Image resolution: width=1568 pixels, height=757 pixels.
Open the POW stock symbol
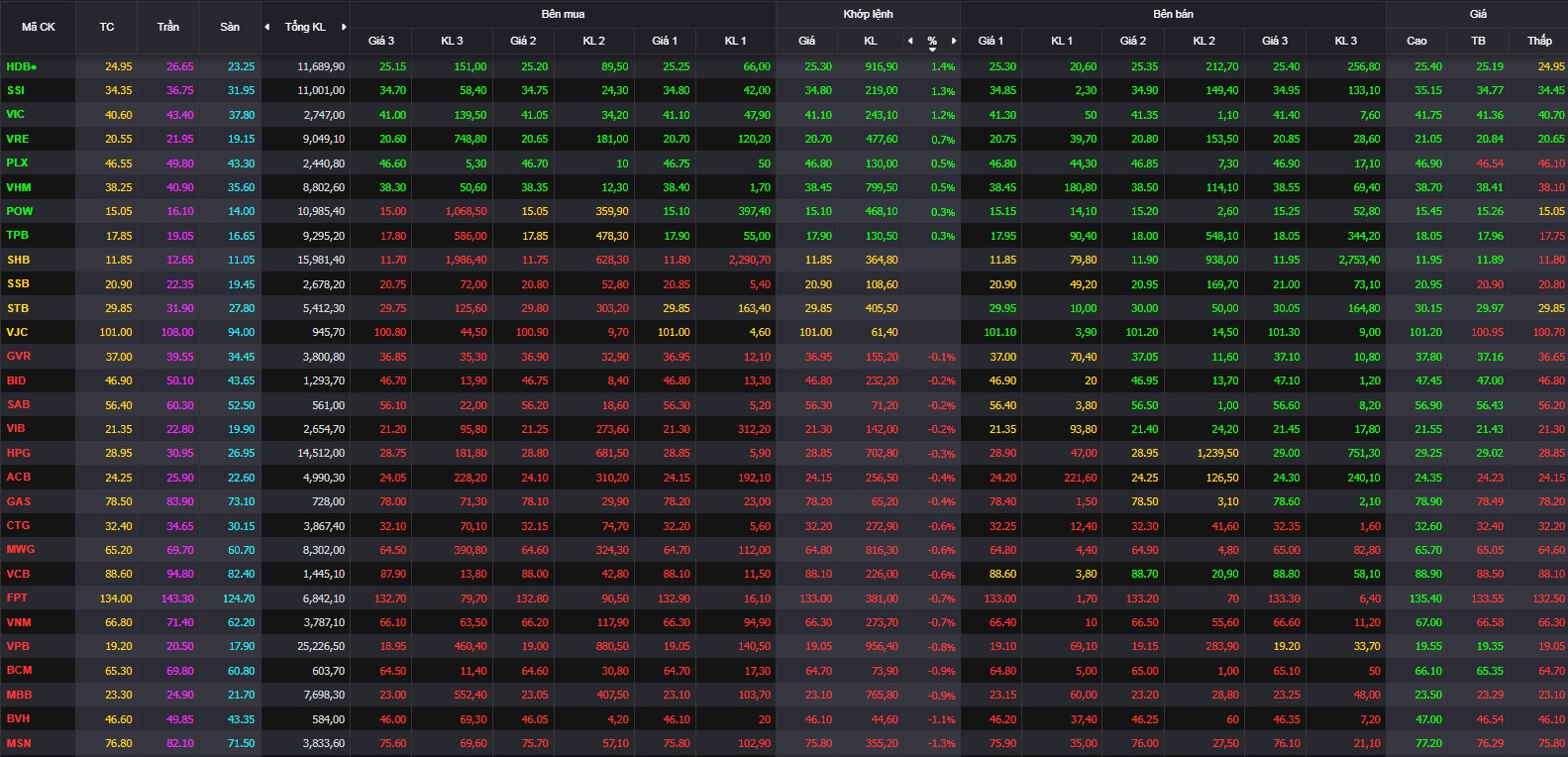[x=20, y=211]
